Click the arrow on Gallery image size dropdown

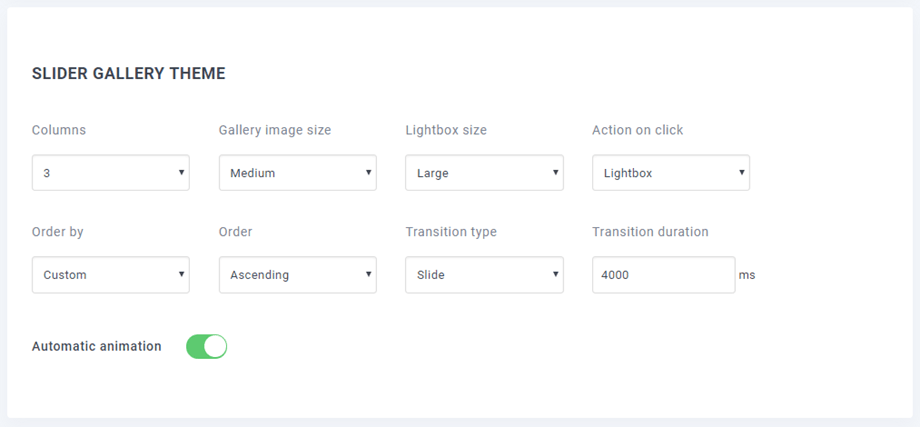tap(368, 173)
